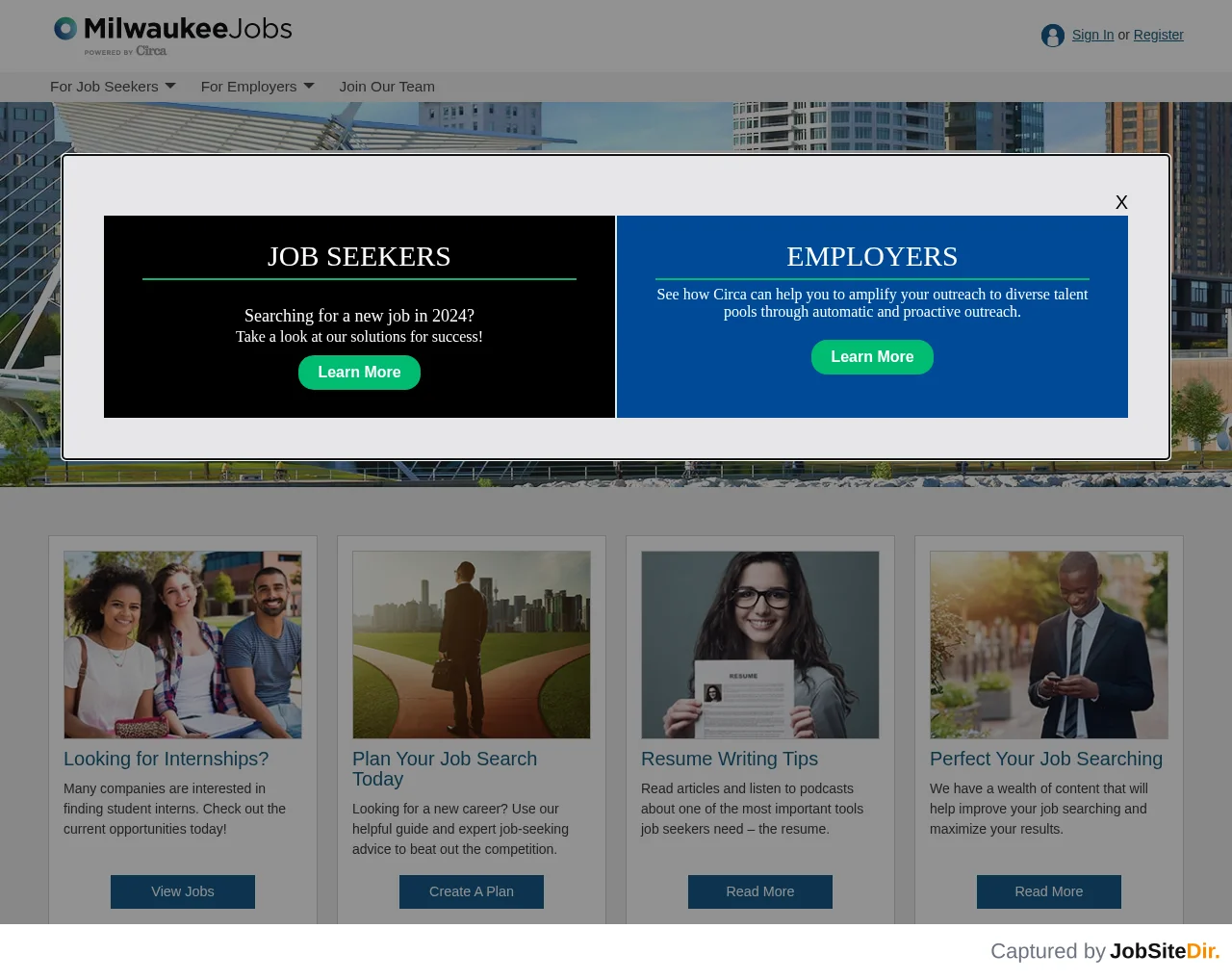Expand the For Job Seekers dropdown arrow

coord(170,86)
